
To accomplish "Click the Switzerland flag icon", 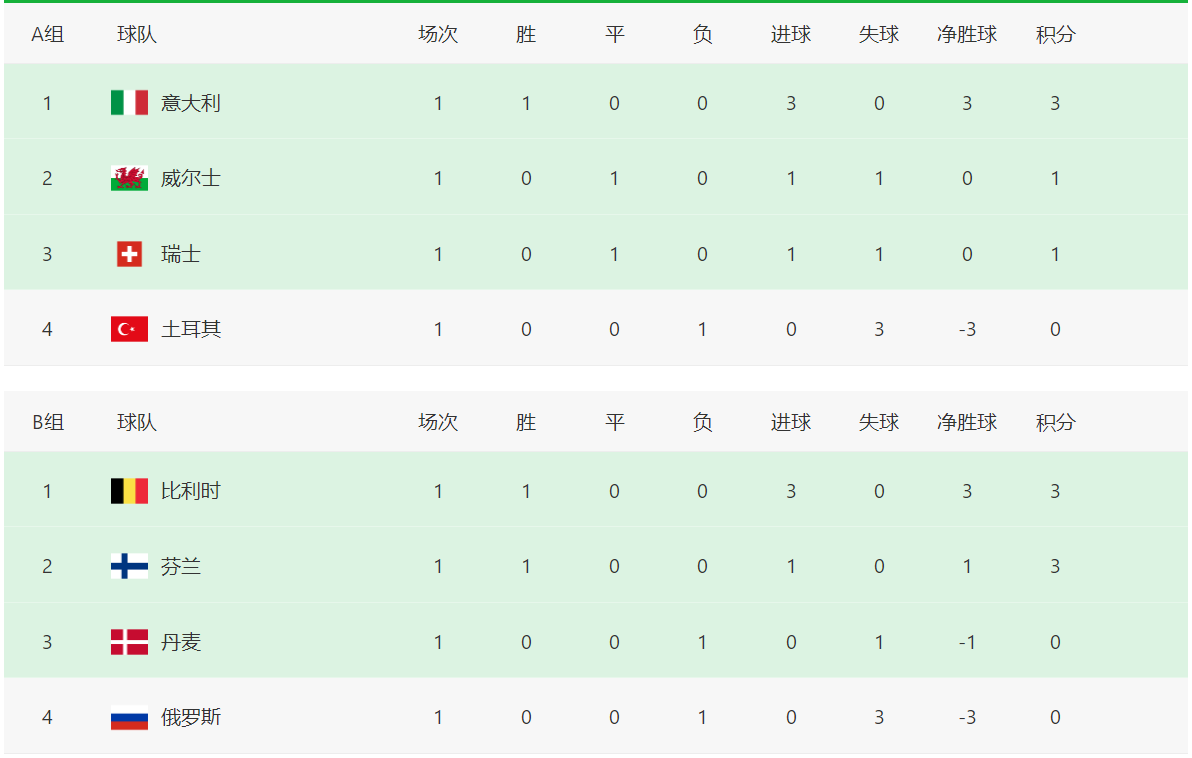I will coord(129,254).
